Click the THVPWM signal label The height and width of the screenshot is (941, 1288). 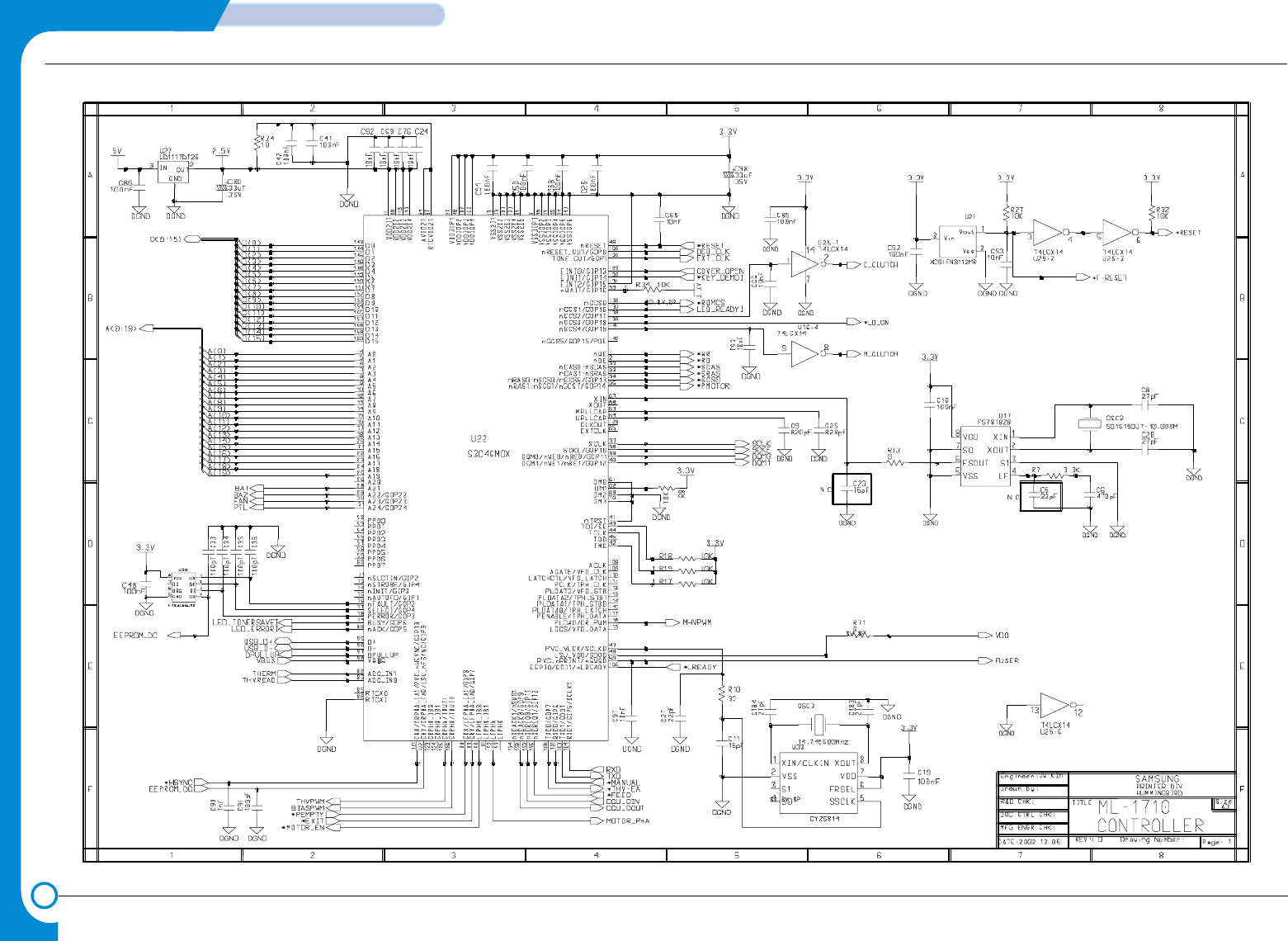[311, 802]
